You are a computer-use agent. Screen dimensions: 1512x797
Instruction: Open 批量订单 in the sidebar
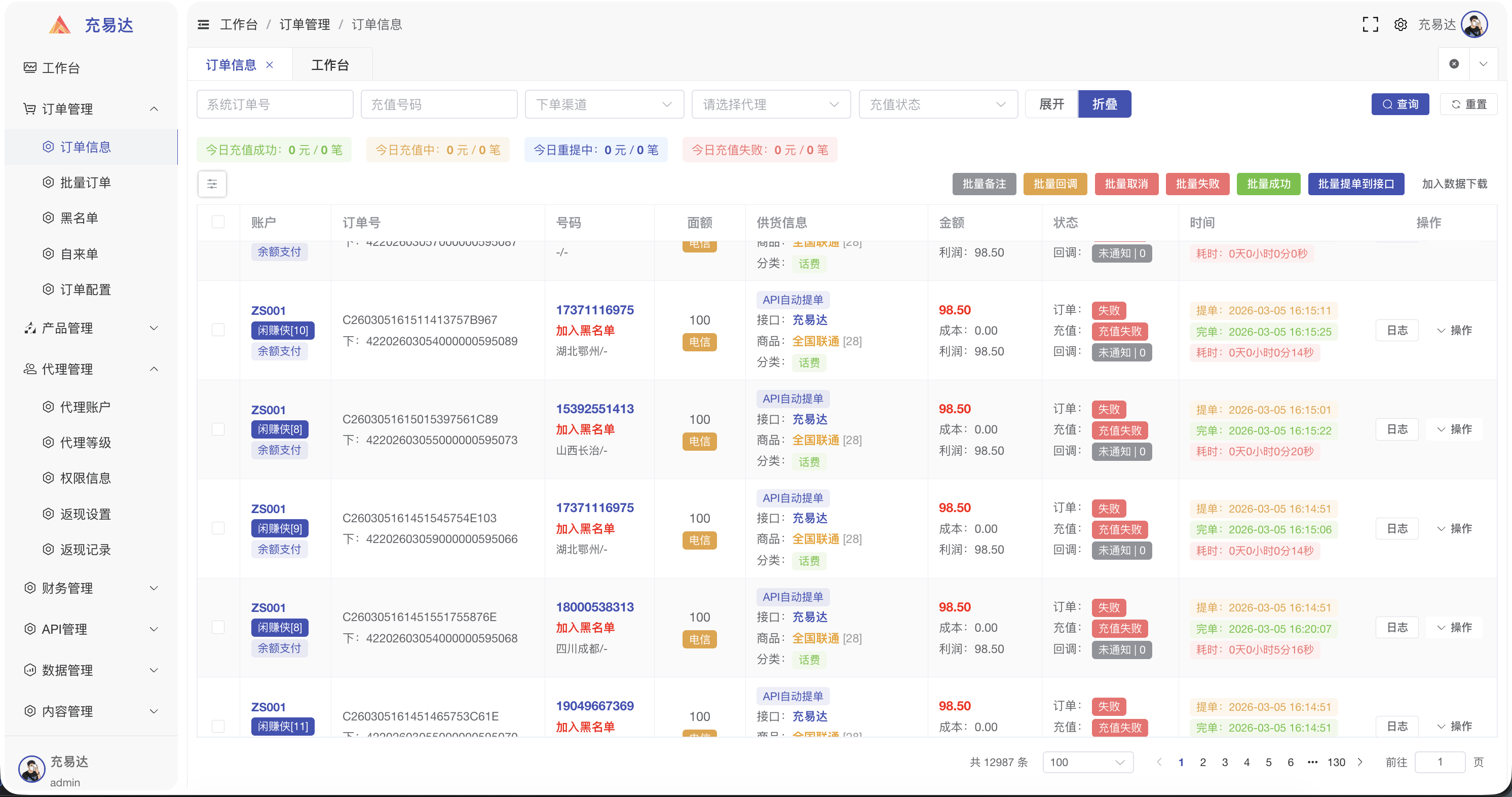click(85, 183)
